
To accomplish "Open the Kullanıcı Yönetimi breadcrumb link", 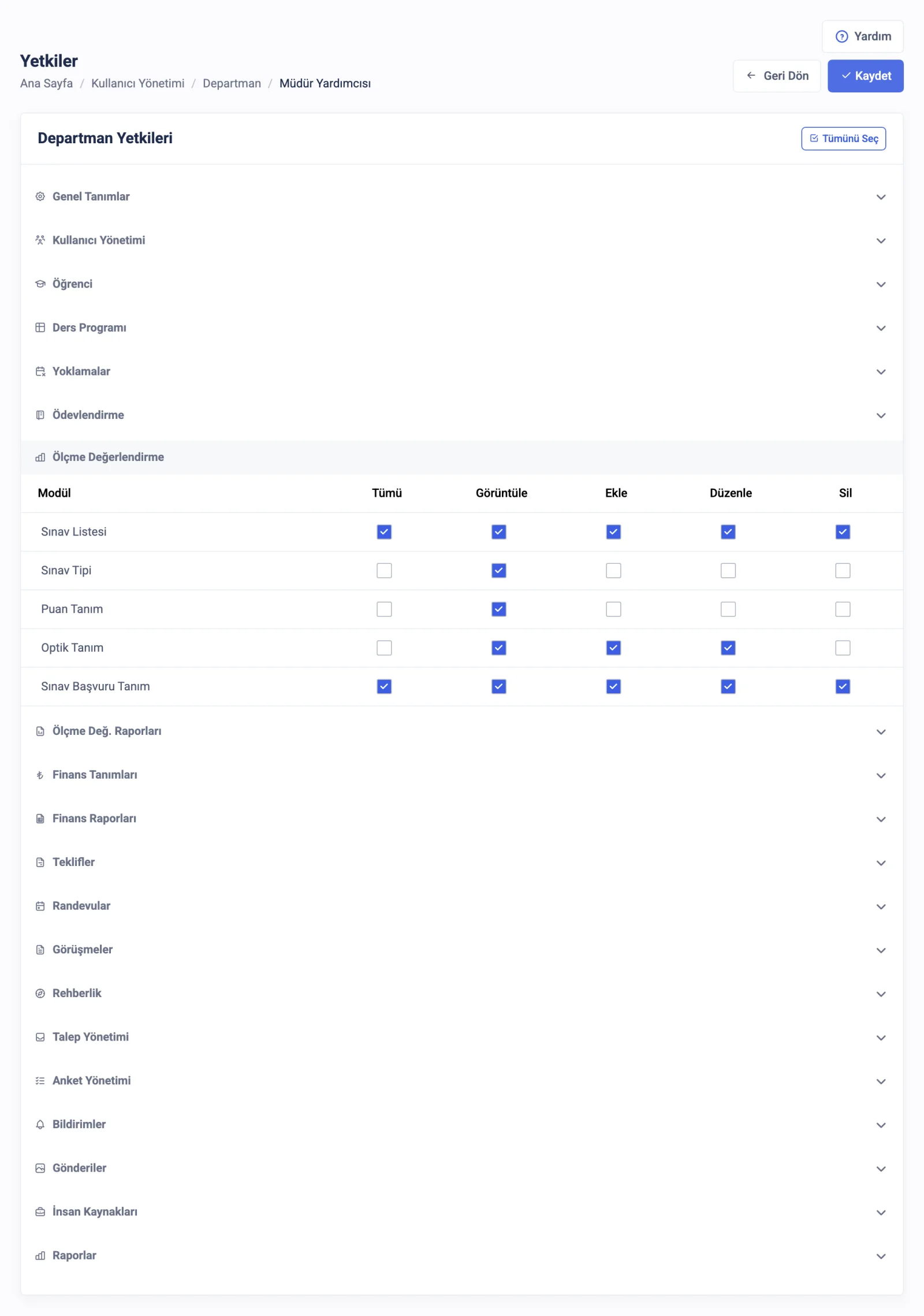I will (x=138, y=83).
